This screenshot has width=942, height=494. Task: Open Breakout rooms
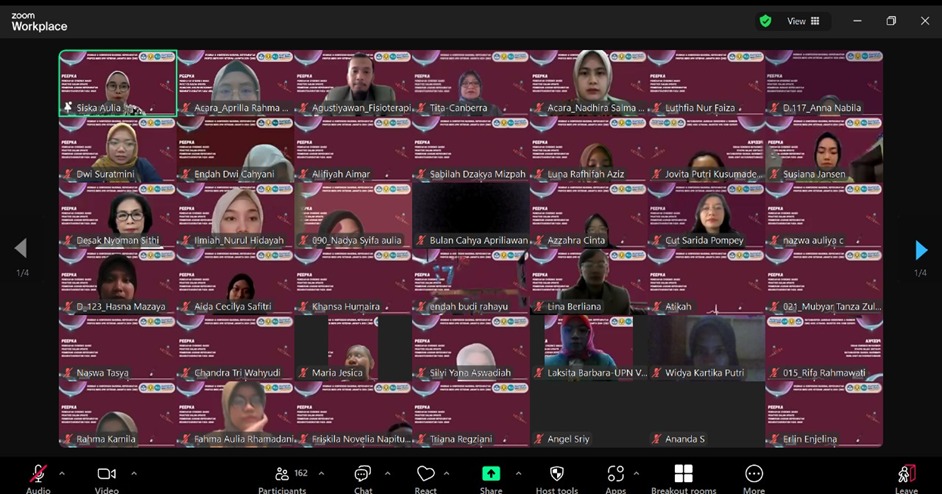click(683, 474)
